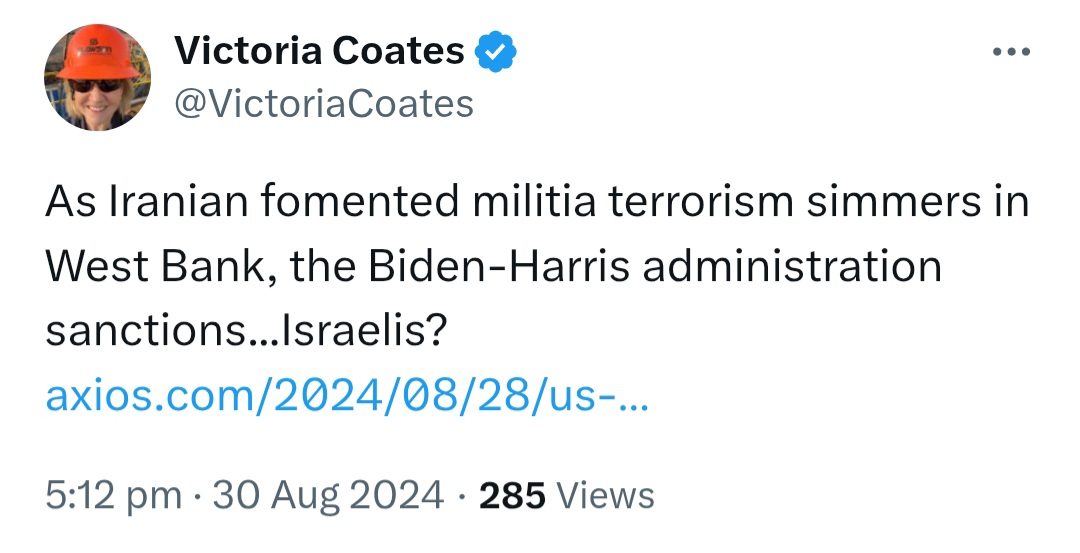Click the blue verified checkmark badge
Viewport: 1080px width, 553px height.
pos(495,51)
